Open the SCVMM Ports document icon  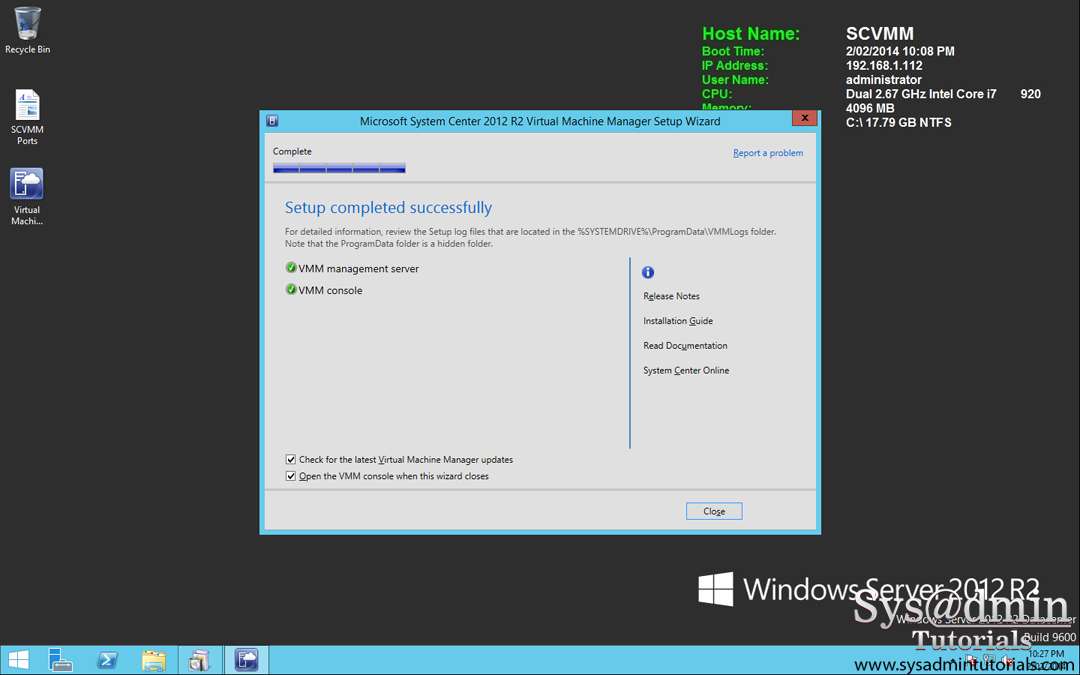click(x=28, y=116)
